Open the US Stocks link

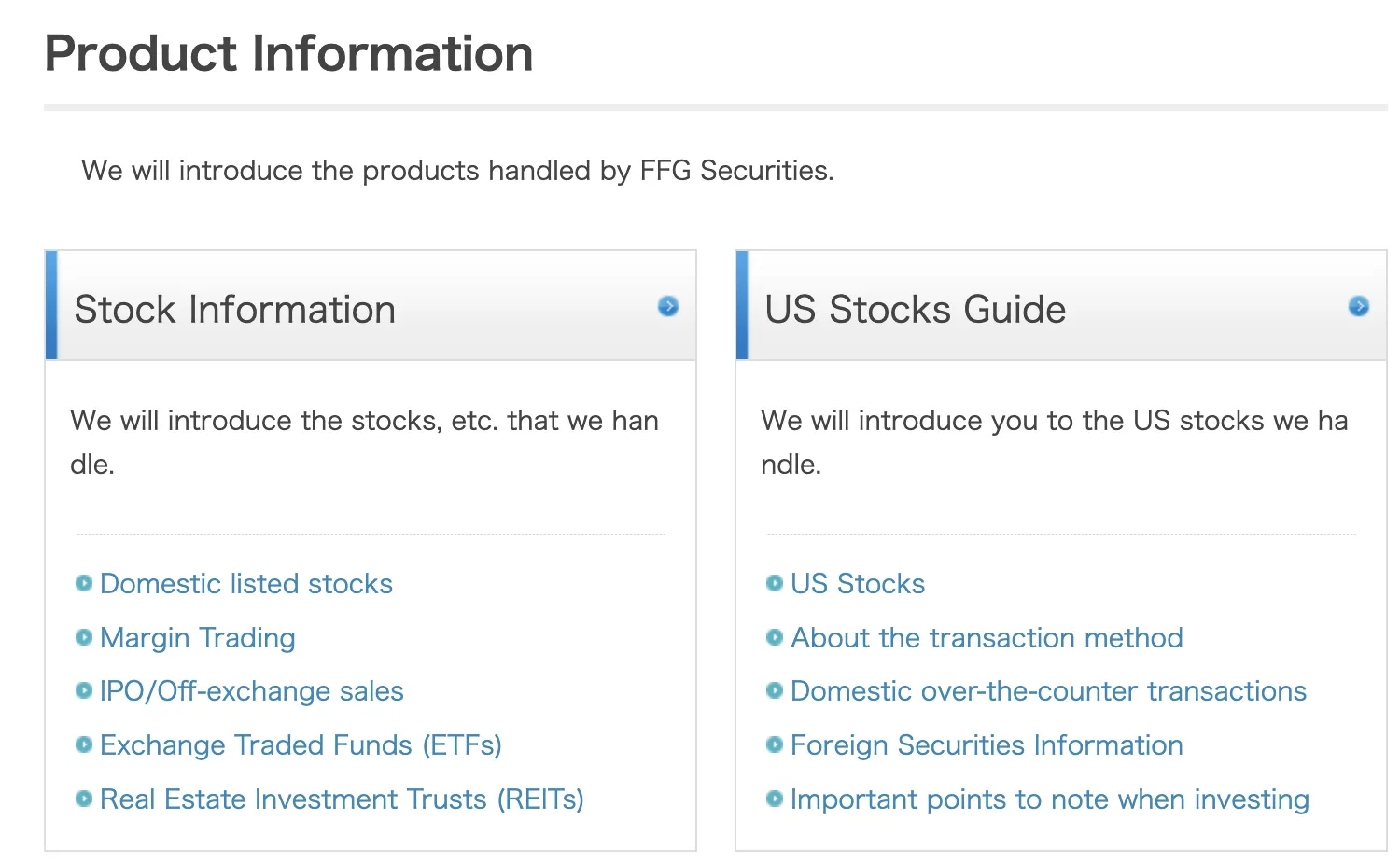[858, 584]
